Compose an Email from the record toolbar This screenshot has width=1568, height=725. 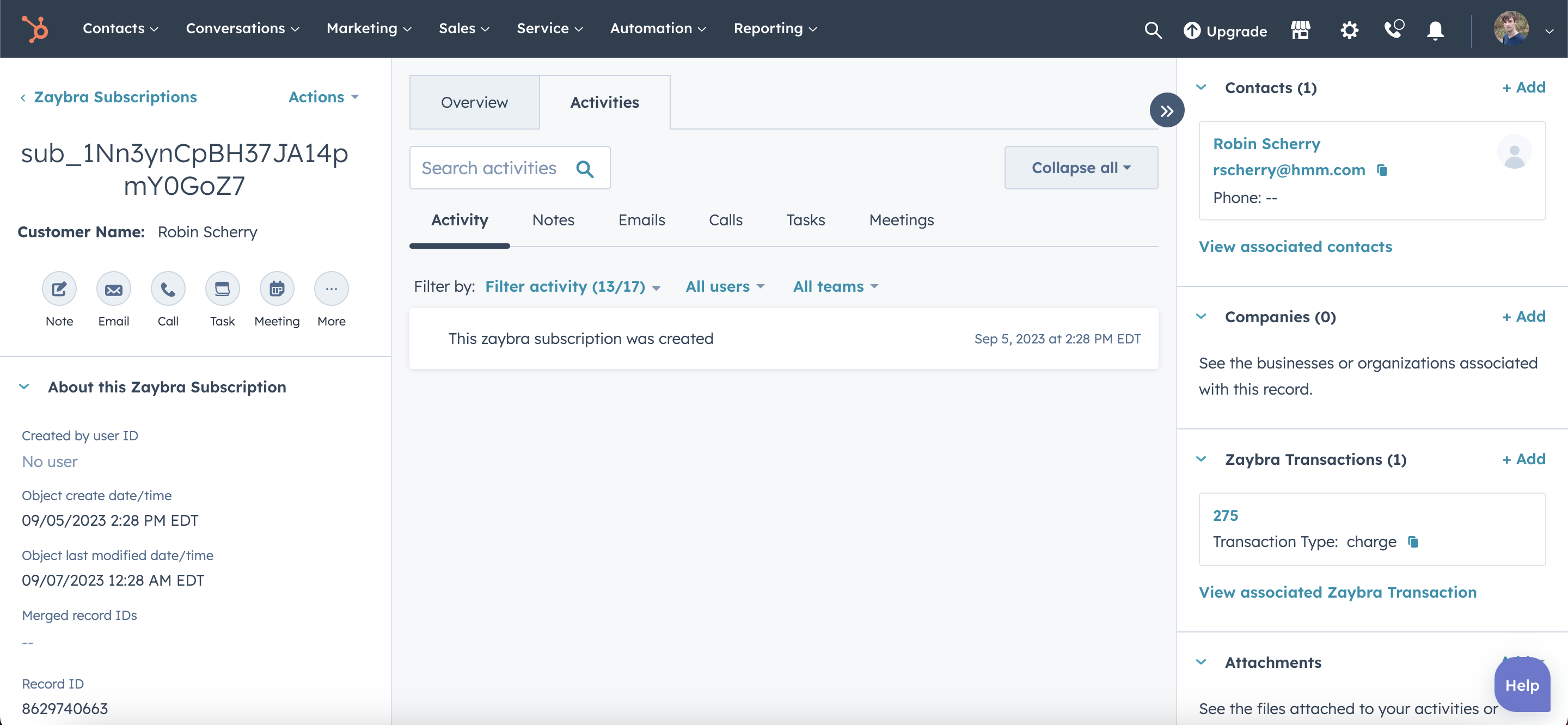click(x=113, y=289)
